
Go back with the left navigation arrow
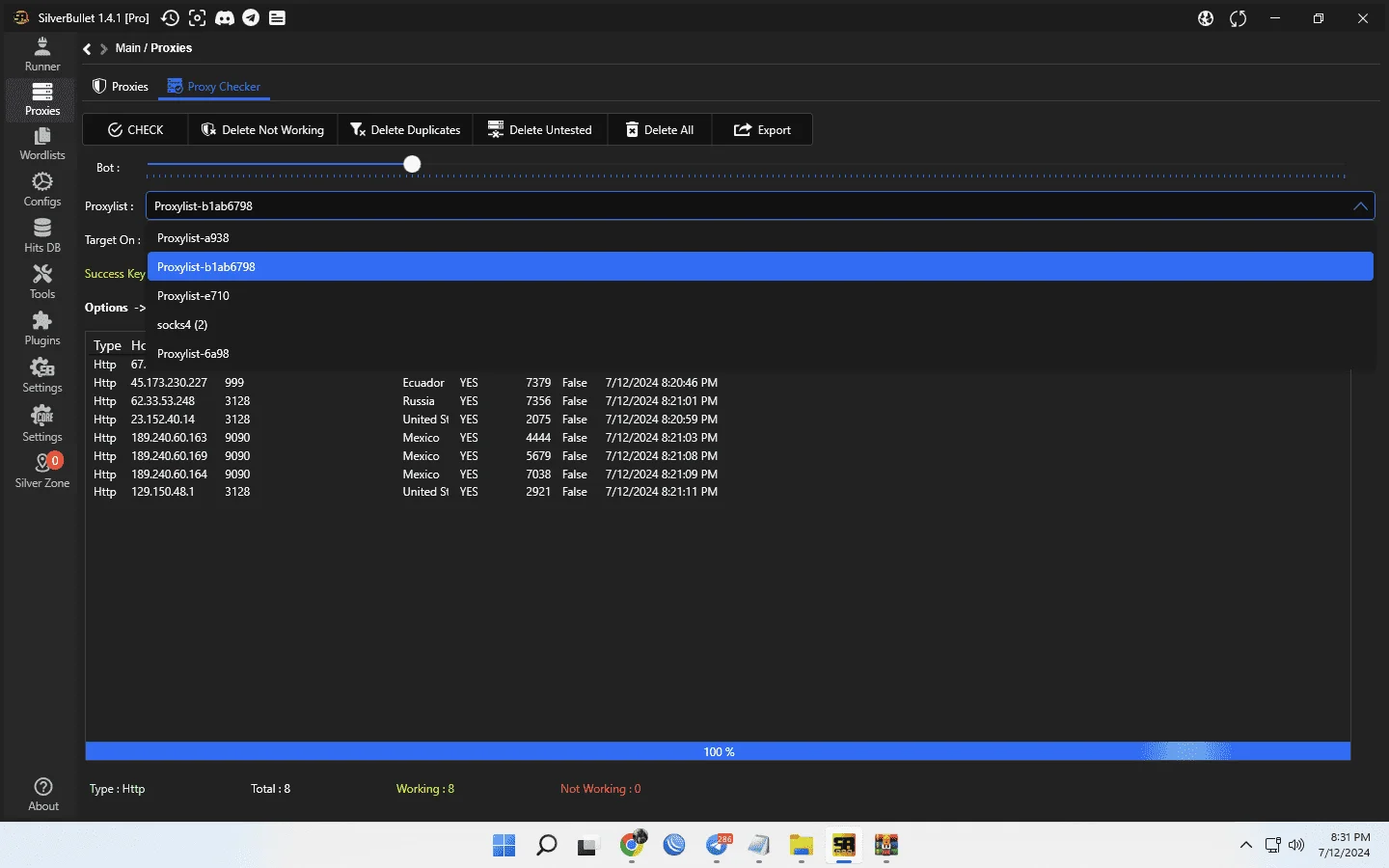[87, 48]
